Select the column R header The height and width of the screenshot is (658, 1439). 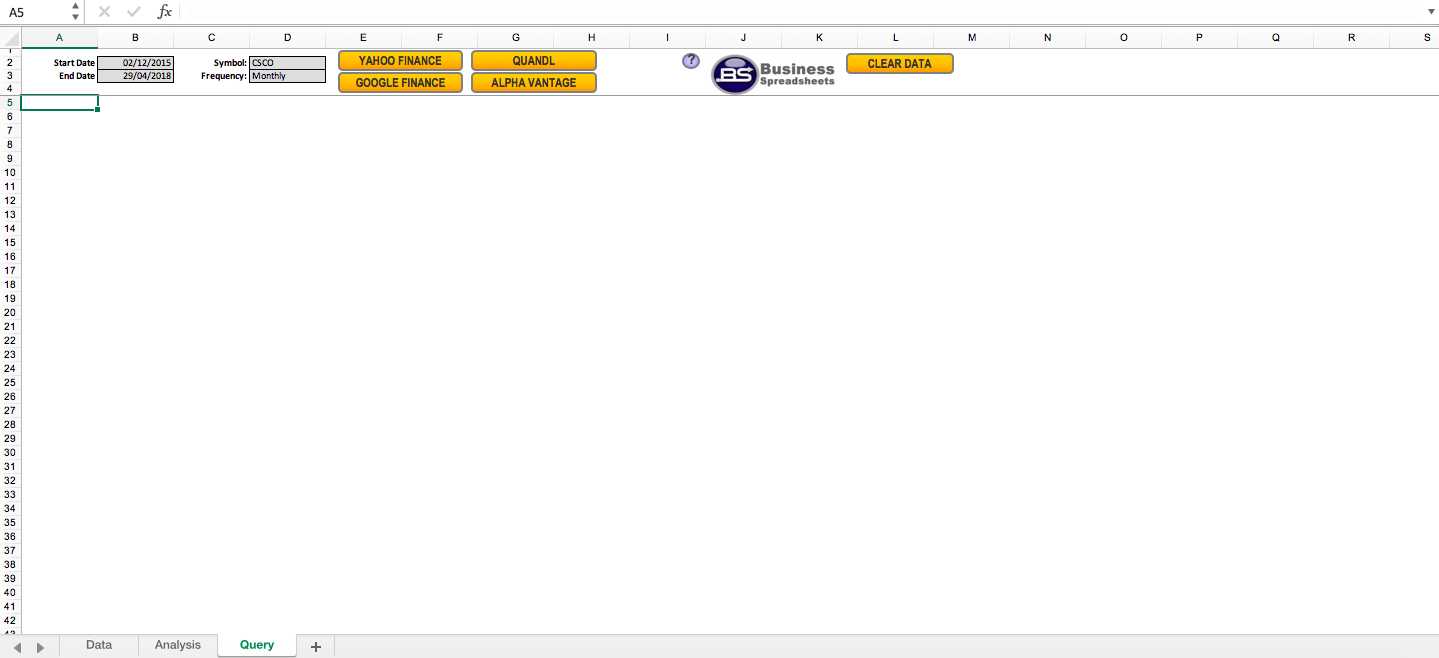point(1352,38)
